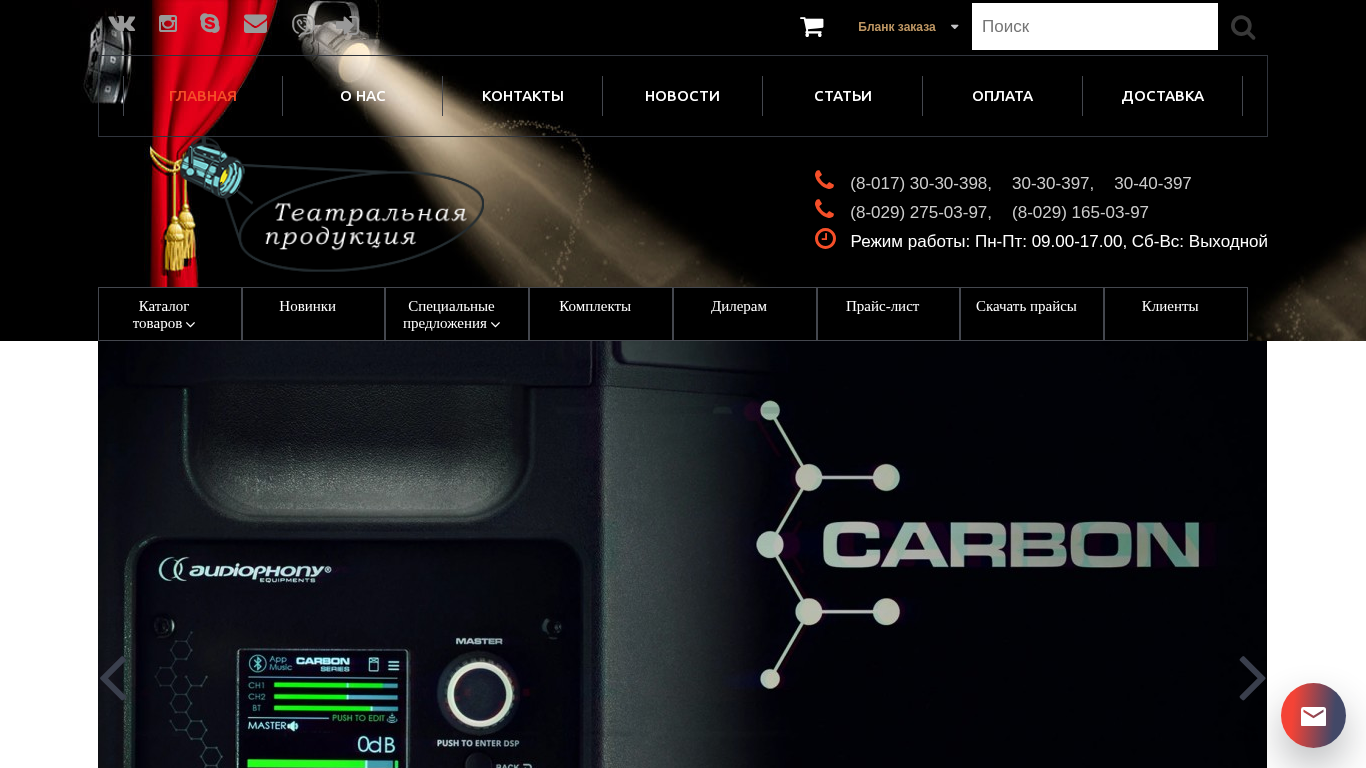This screenshot has width=1366, height=768.
Task: Click the magnifier search icon
Action: (1243, 27)
